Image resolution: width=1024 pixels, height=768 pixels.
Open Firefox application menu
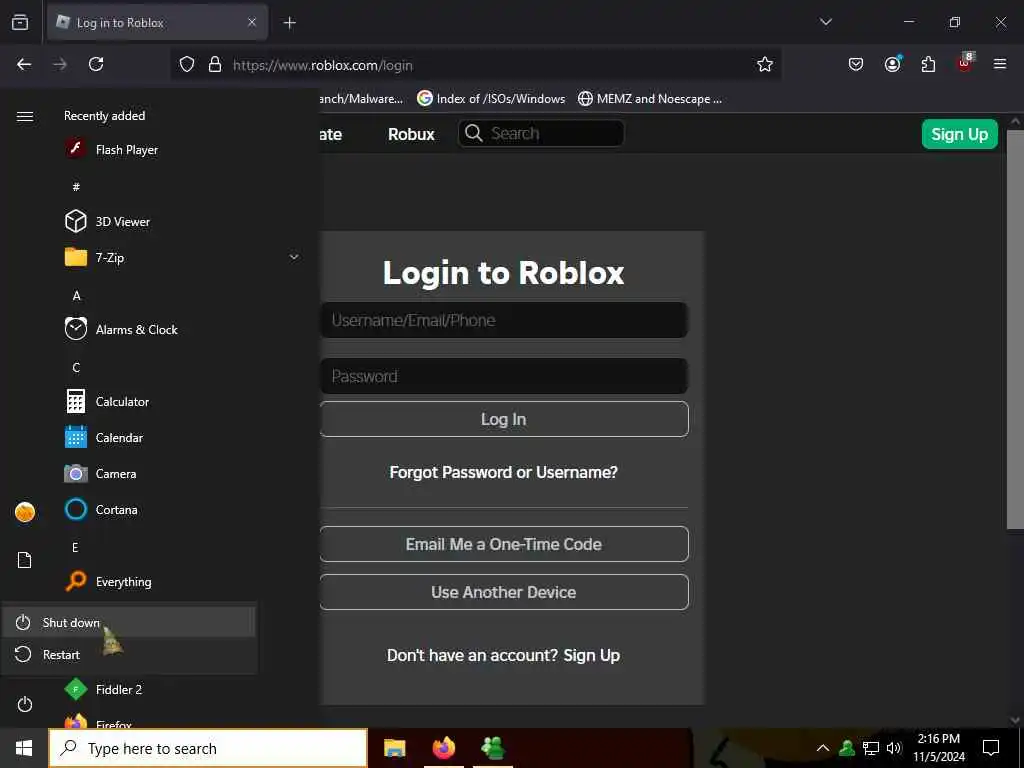1000,64
